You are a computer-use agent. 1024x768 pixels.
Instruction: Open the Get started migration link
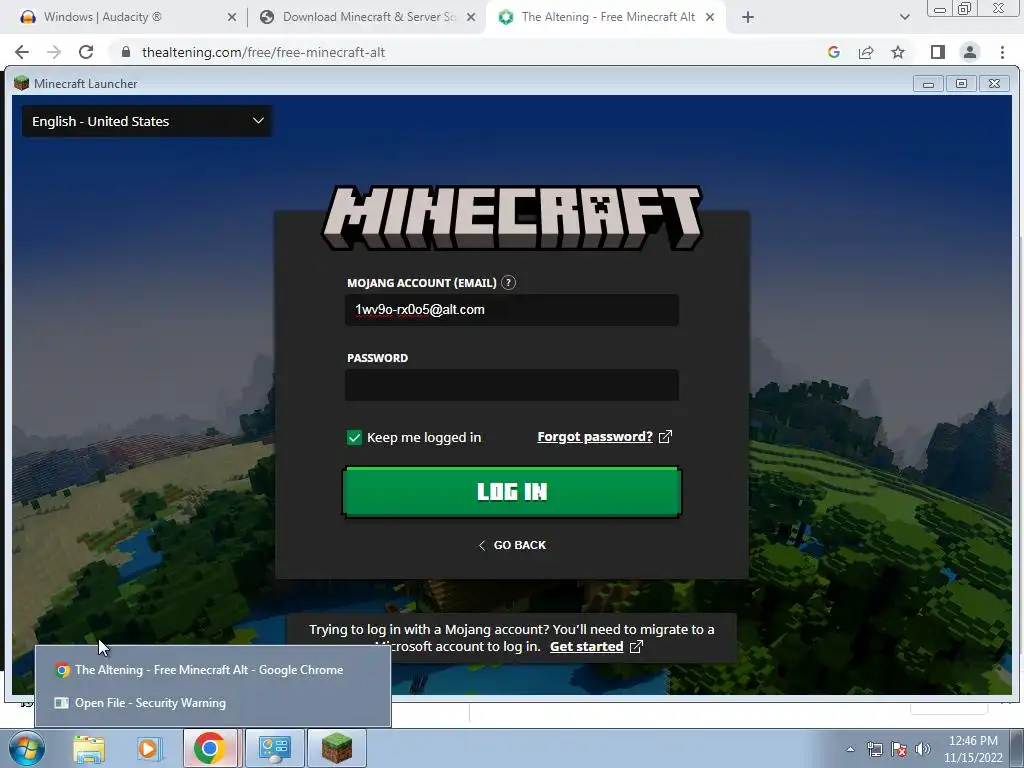pyautogui.click(x=586, y=647)
